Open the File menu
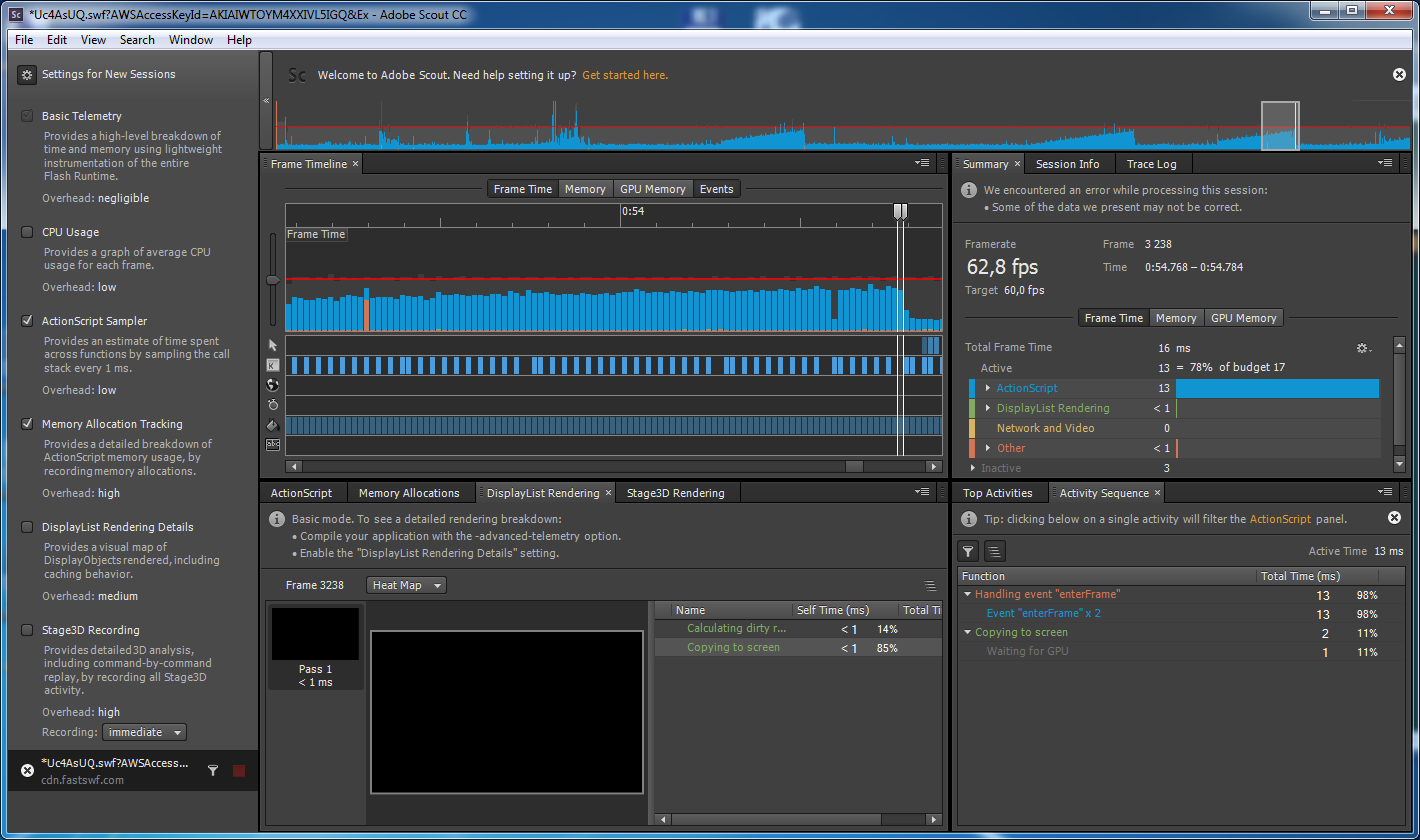Viewport: 1420px width, 840px height. click(x=24, y=40)
